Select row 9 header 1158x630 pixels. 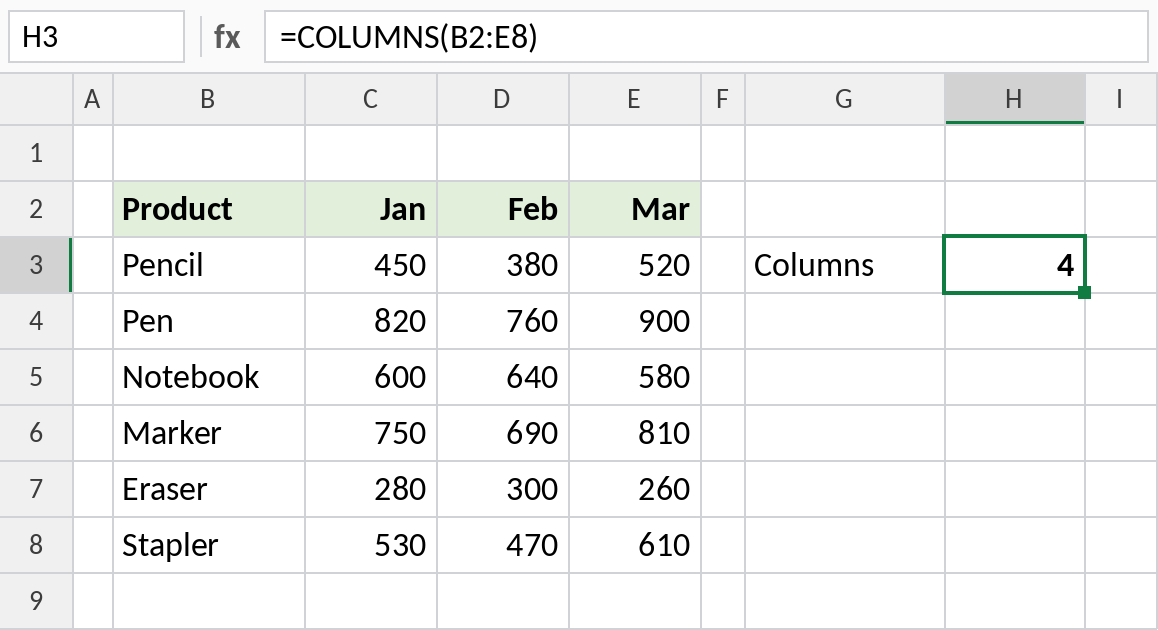[36, 601]
